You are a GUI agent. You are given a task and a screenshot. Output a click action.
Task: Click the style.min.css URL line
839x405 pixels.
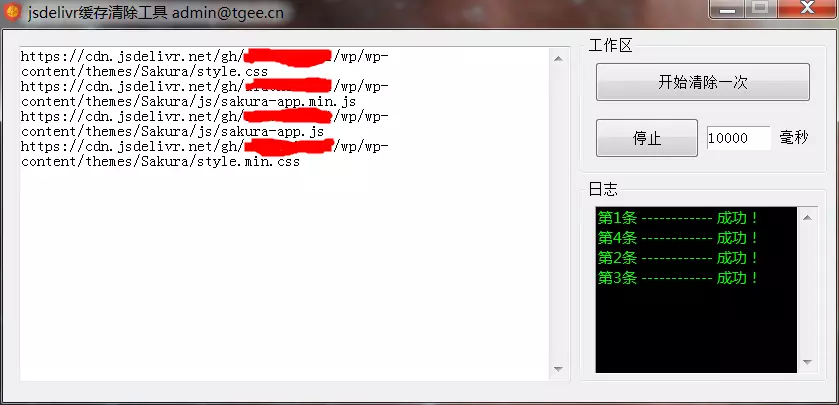point(205,154)
